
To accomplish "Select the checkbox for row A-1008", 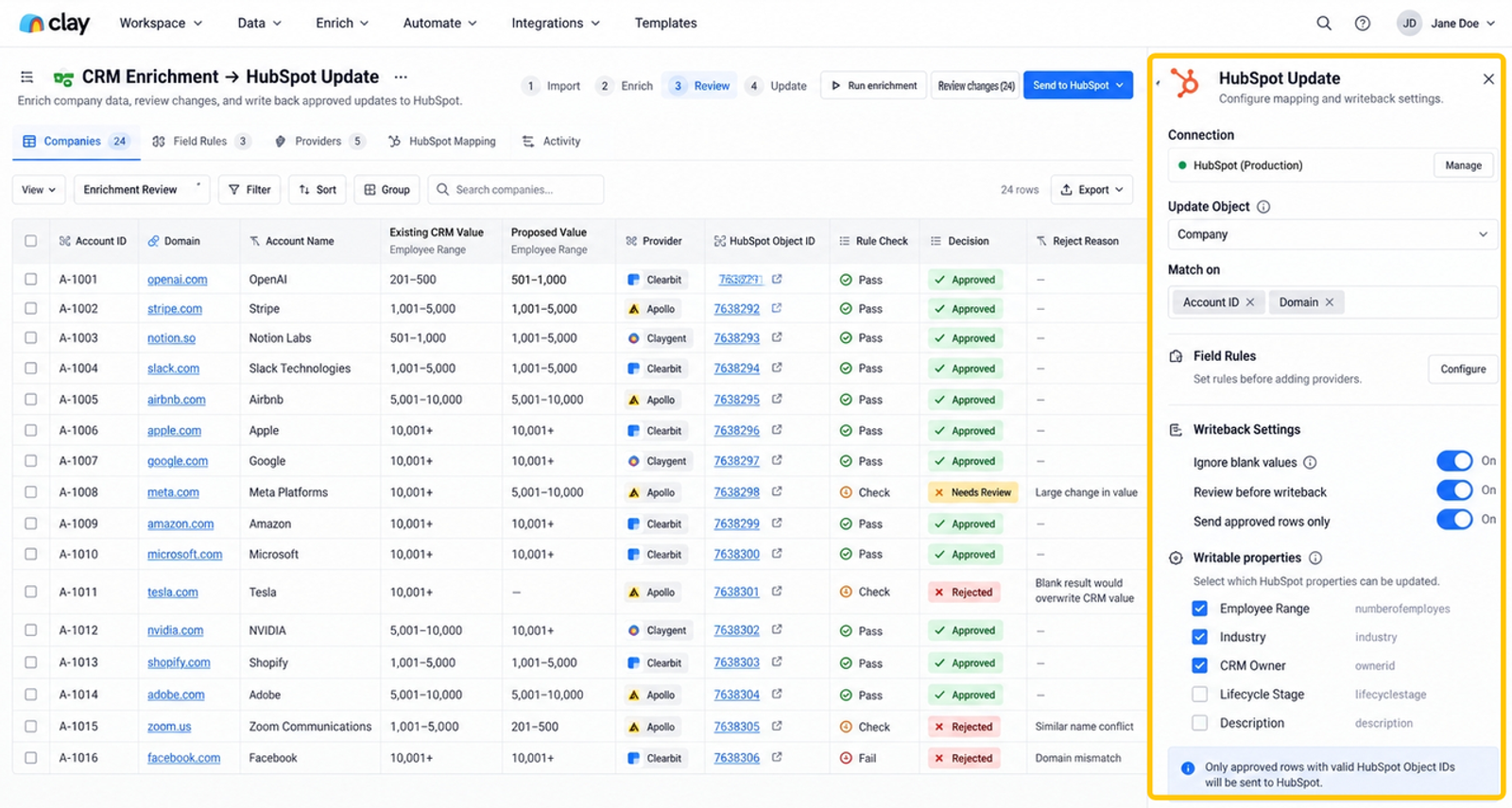I will (x=31, y=492).
